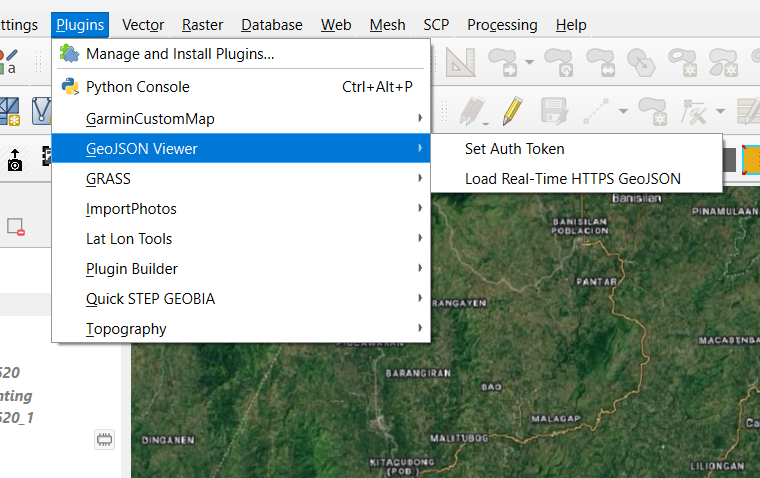Click the blue mesh layer icon
Image resolution: width=760 pixels, height=478 pixels.
pos(10,112)
